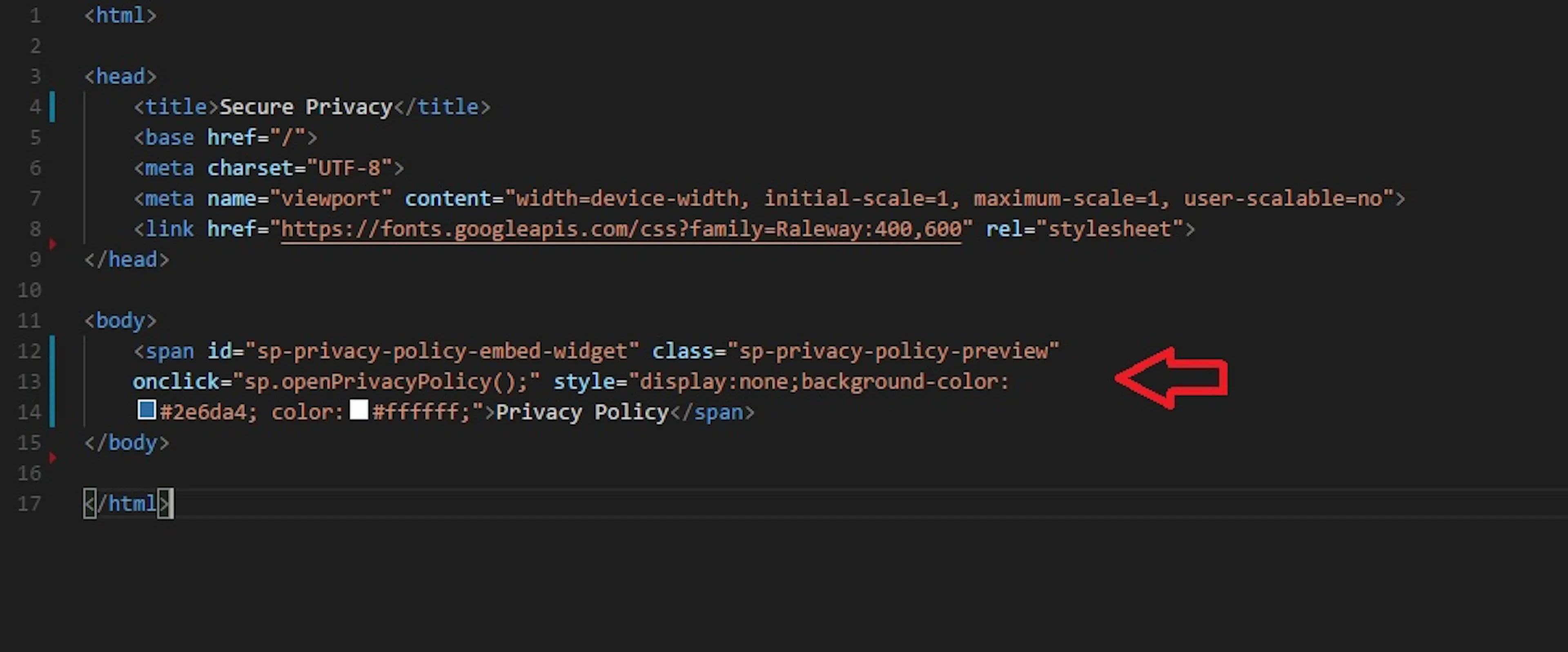Click the sp-privacy-policy-embed-widget id value
This screenshot has height=652, width=1568.
click(442, 351)
